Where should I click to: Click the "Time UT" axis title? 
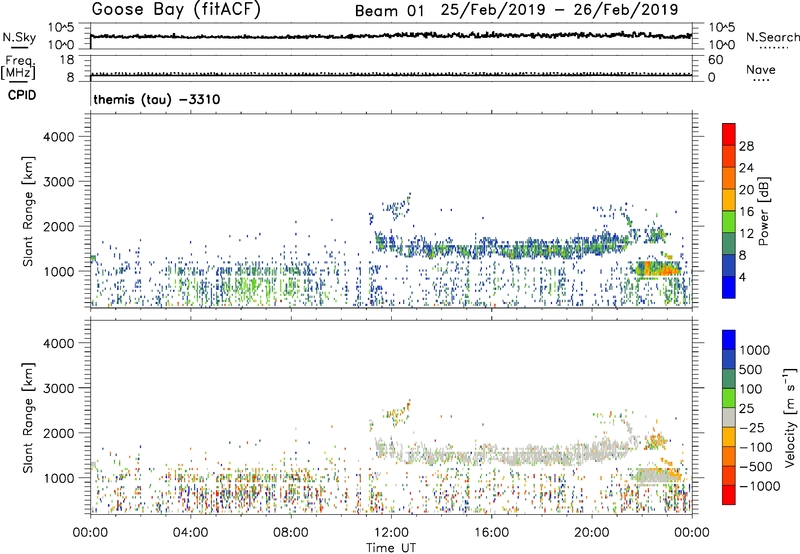(391, 548)
